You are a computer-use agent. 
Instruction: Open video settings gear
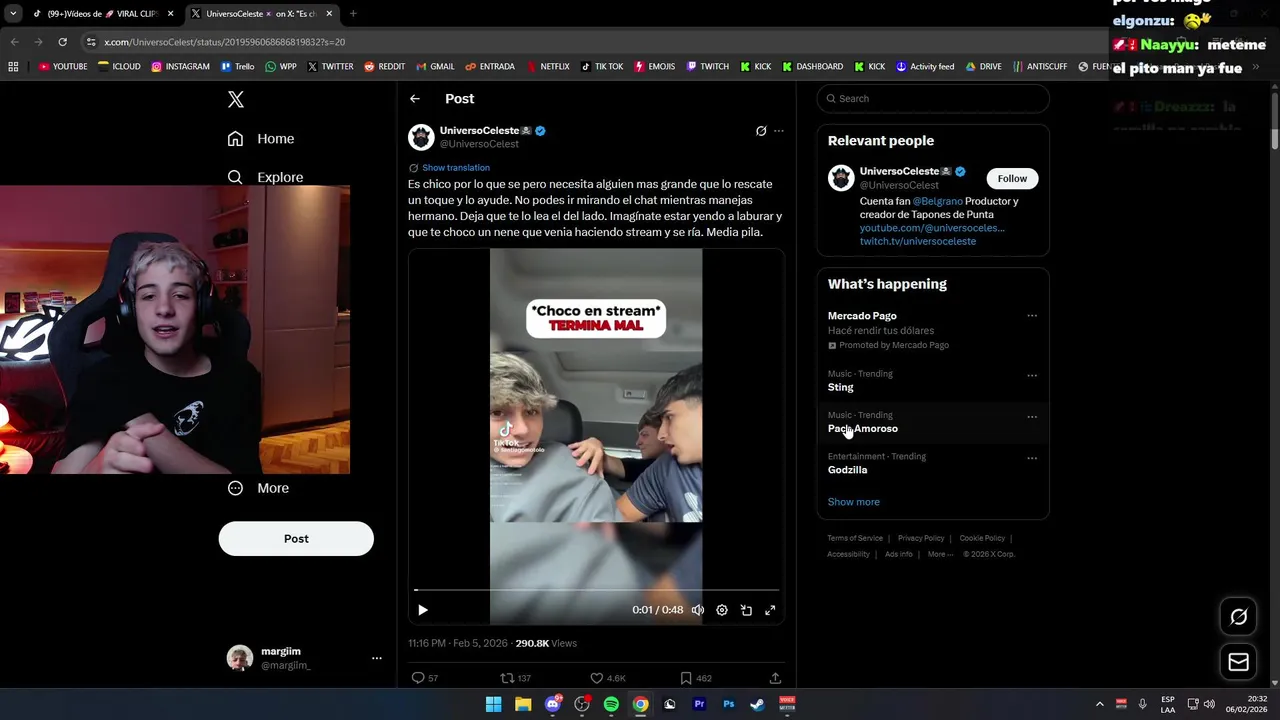[x=722, y=610]
